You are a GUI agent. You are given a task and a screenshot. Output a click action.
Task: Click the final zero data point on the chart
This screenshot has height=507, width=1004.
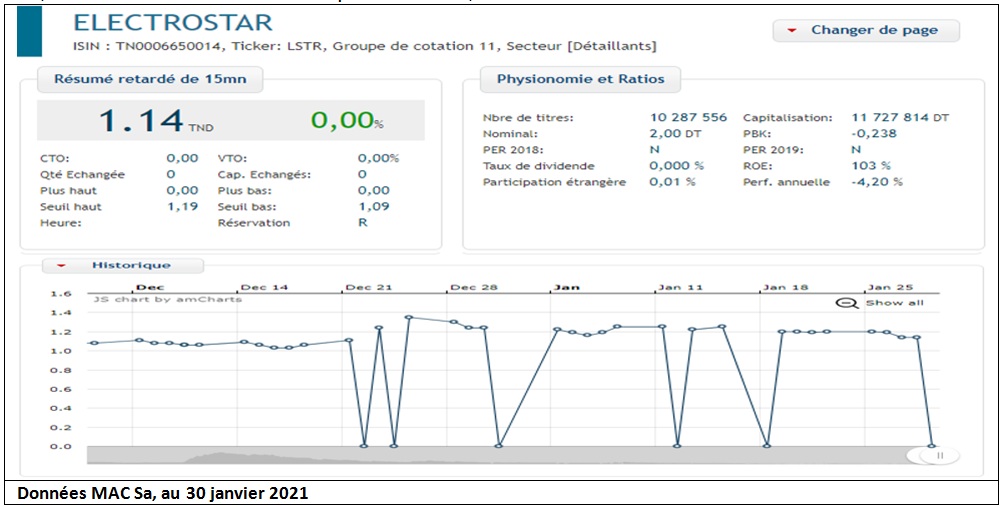click(932, 446)
